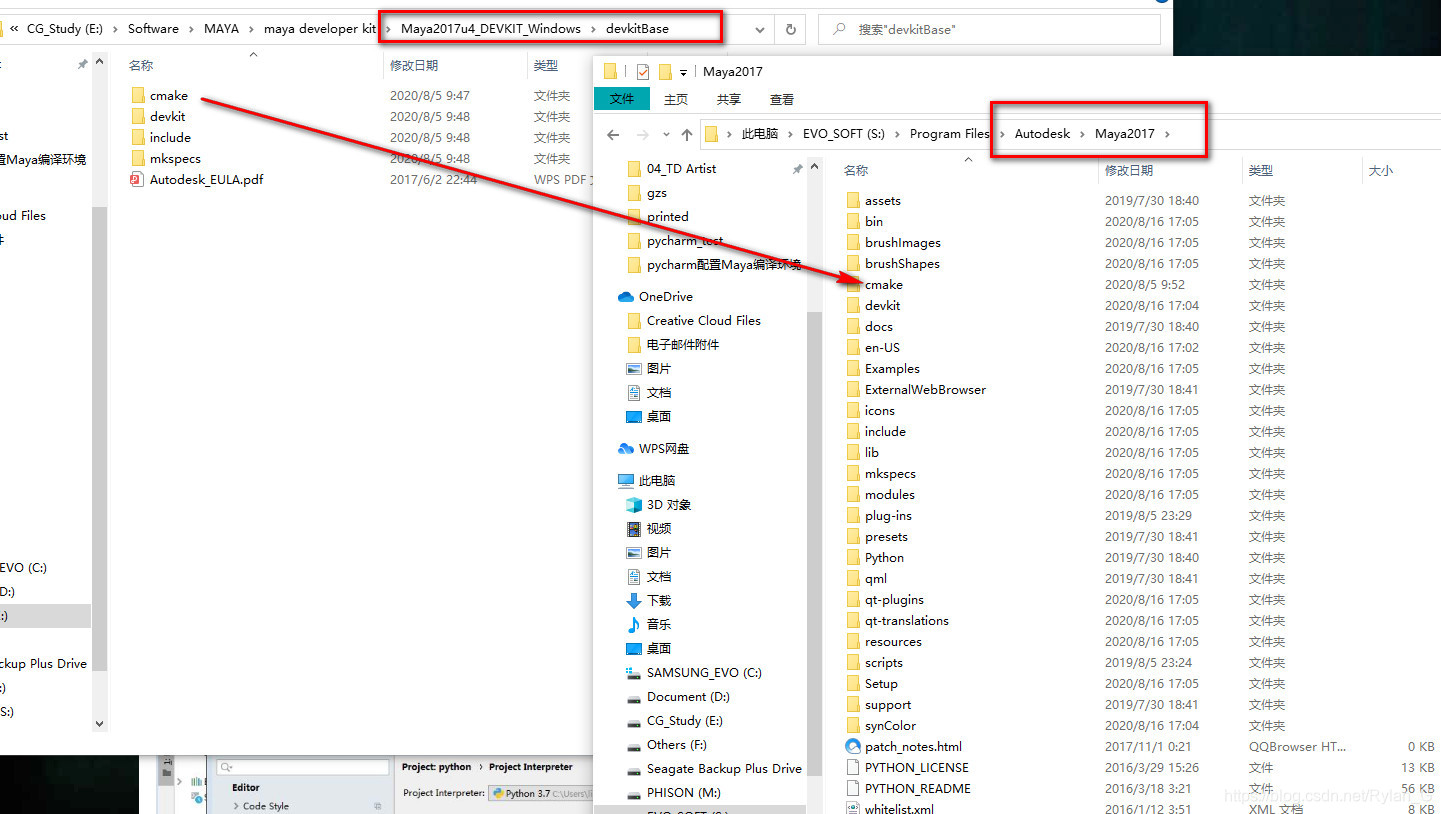The width and height of the screenshot is (1441, 814).
Task: Click refresh button in devkitBase address bar
Action: pos(790,29)
